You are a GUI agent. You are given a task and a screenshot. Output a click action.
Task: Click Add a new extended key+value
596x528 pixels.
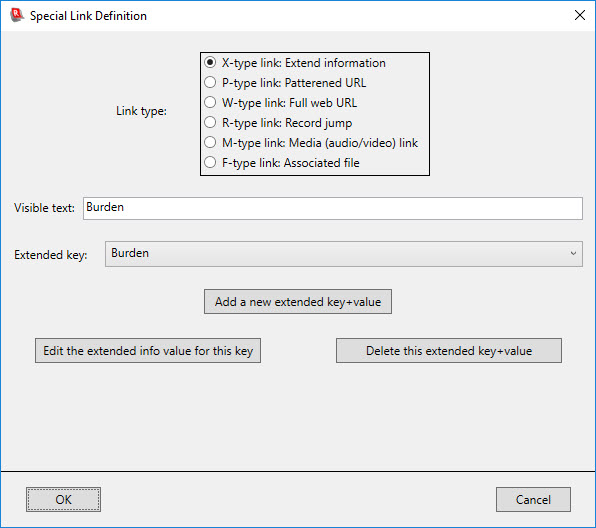click(x=298, y=301)
